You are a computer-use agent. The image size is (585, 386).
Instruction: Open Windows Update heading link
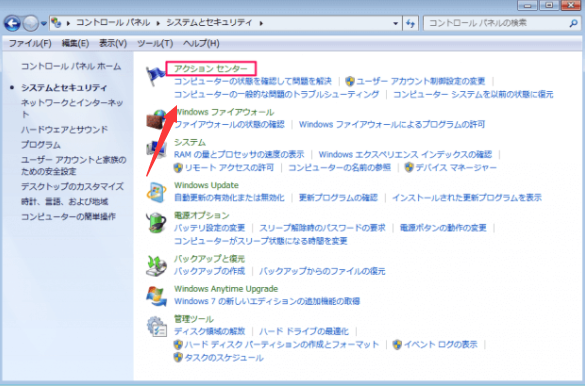(x=206, y=185)
